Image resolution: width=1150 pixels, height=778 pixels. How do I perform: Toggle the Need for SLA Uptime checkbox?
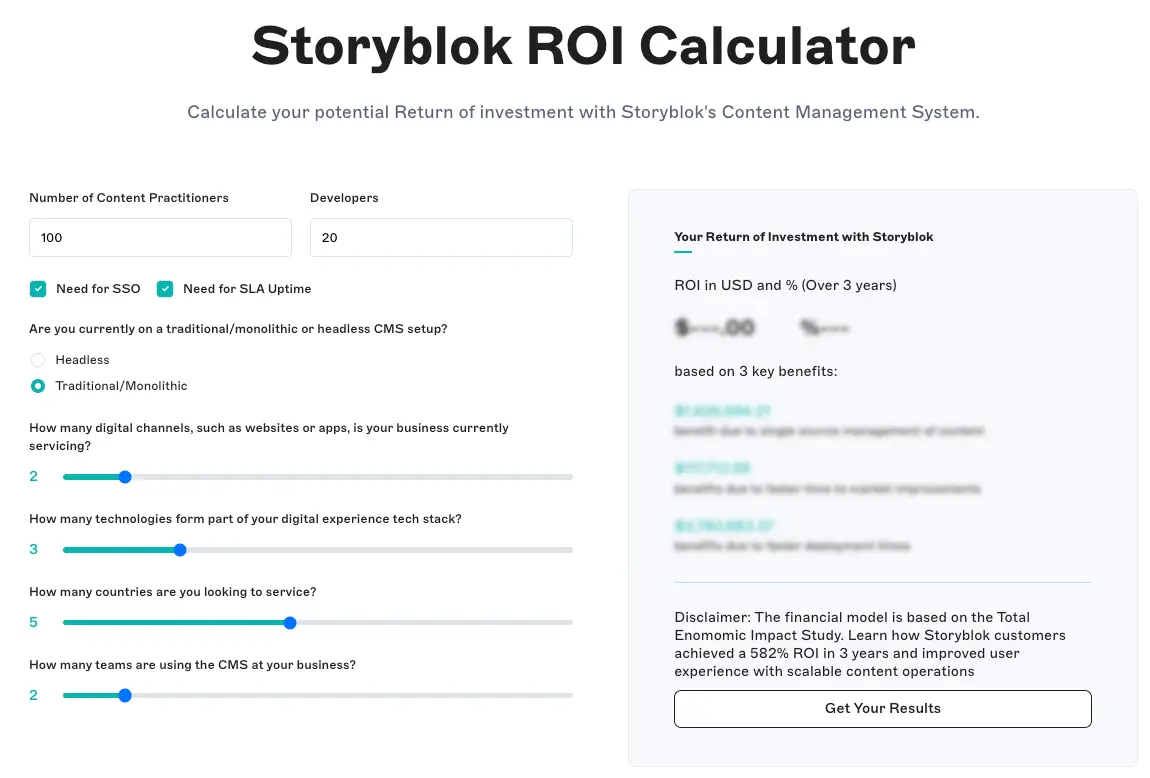point(165,288)
